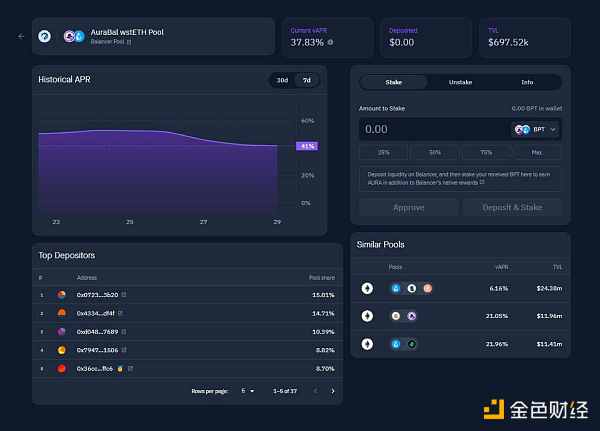Open link icon next to address ending 7689

124,331
